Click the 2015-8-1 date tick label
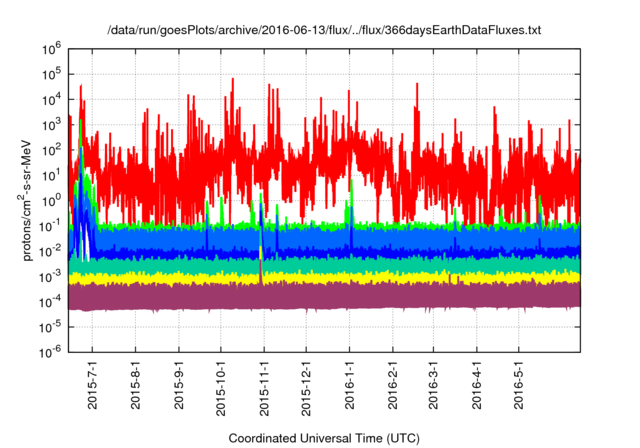This screenshot has height=448, width=640. pyautogui.click(x=136, y=384)
